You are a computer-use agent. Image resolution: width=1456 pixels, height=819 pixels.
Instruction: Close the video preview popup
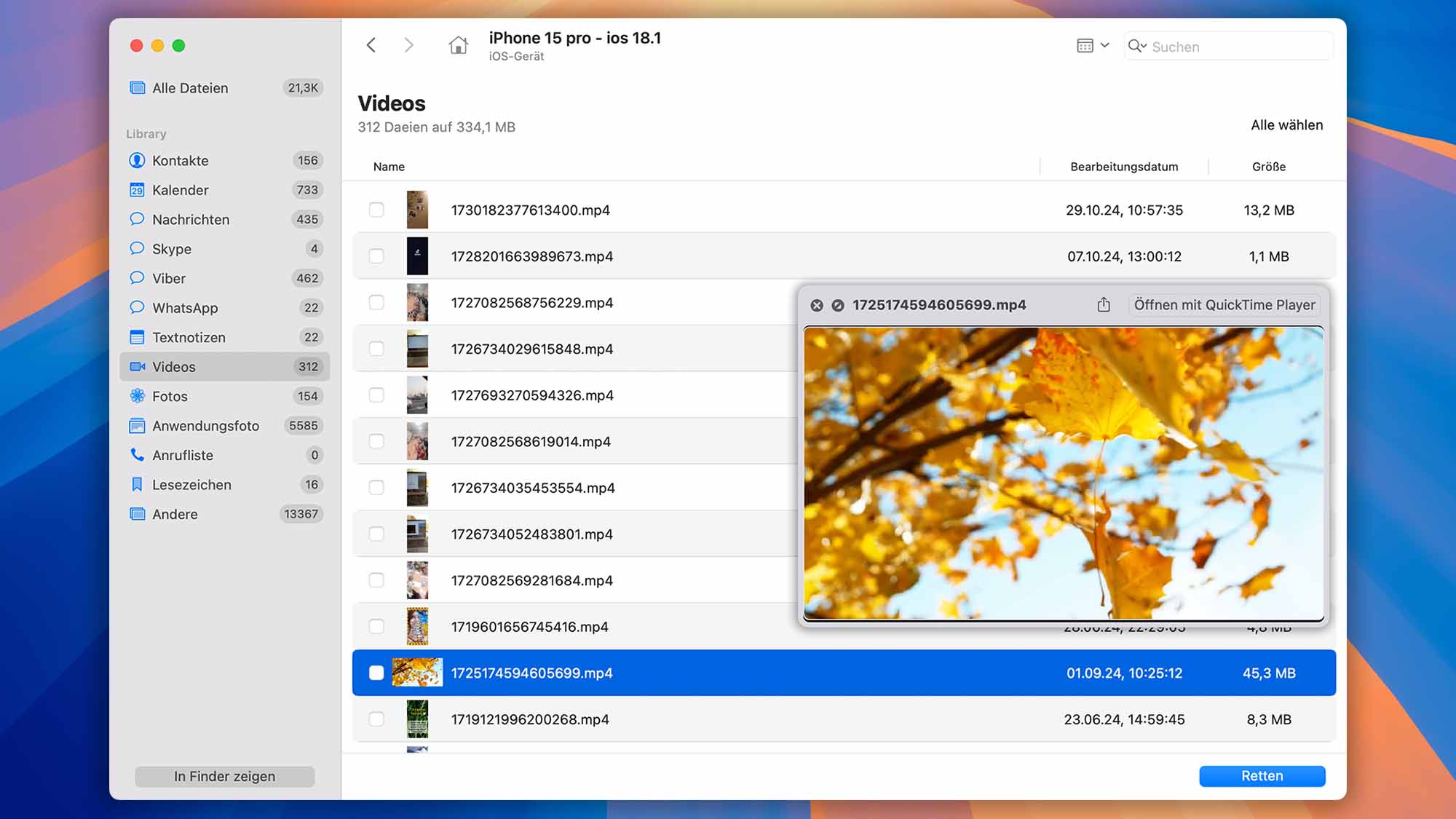pos(817,306)
